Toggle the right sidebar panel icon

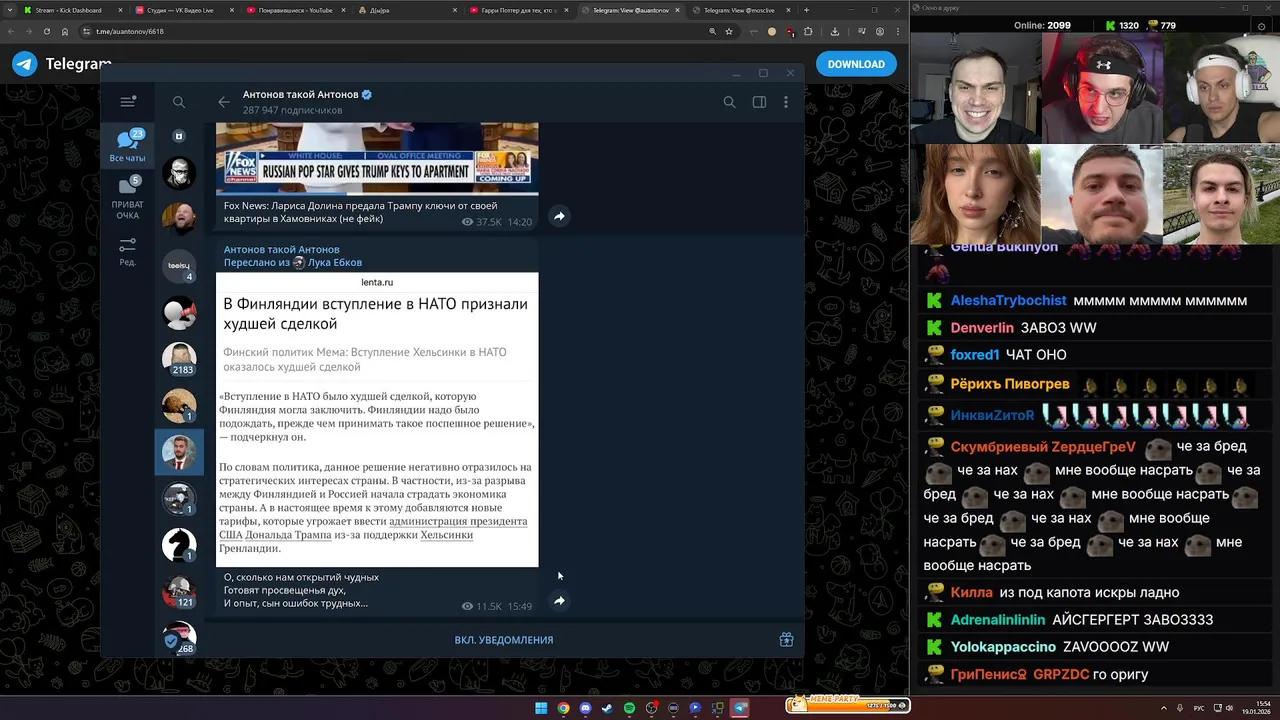tap(759, 102)
